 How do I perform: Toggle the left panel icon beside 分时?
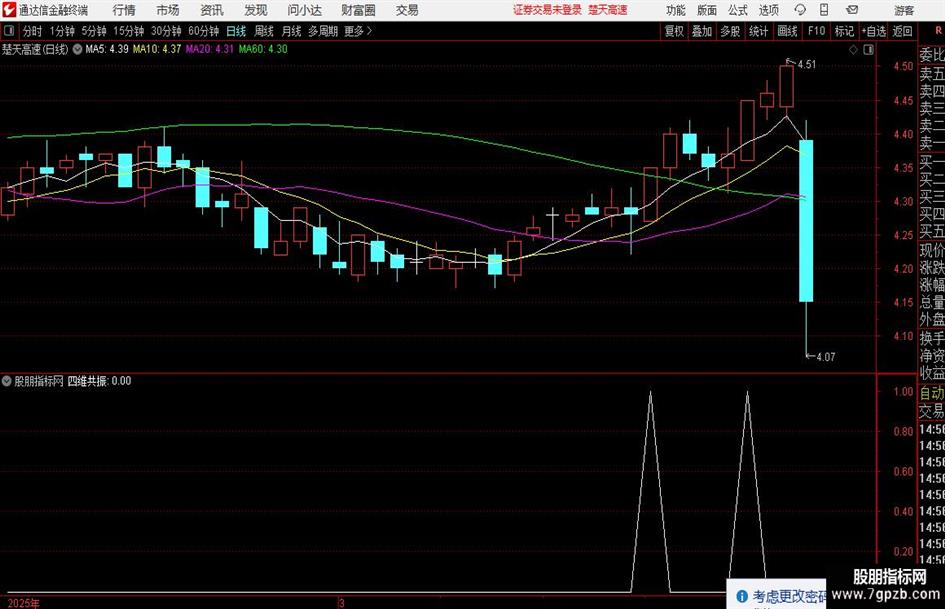(9, 31)
